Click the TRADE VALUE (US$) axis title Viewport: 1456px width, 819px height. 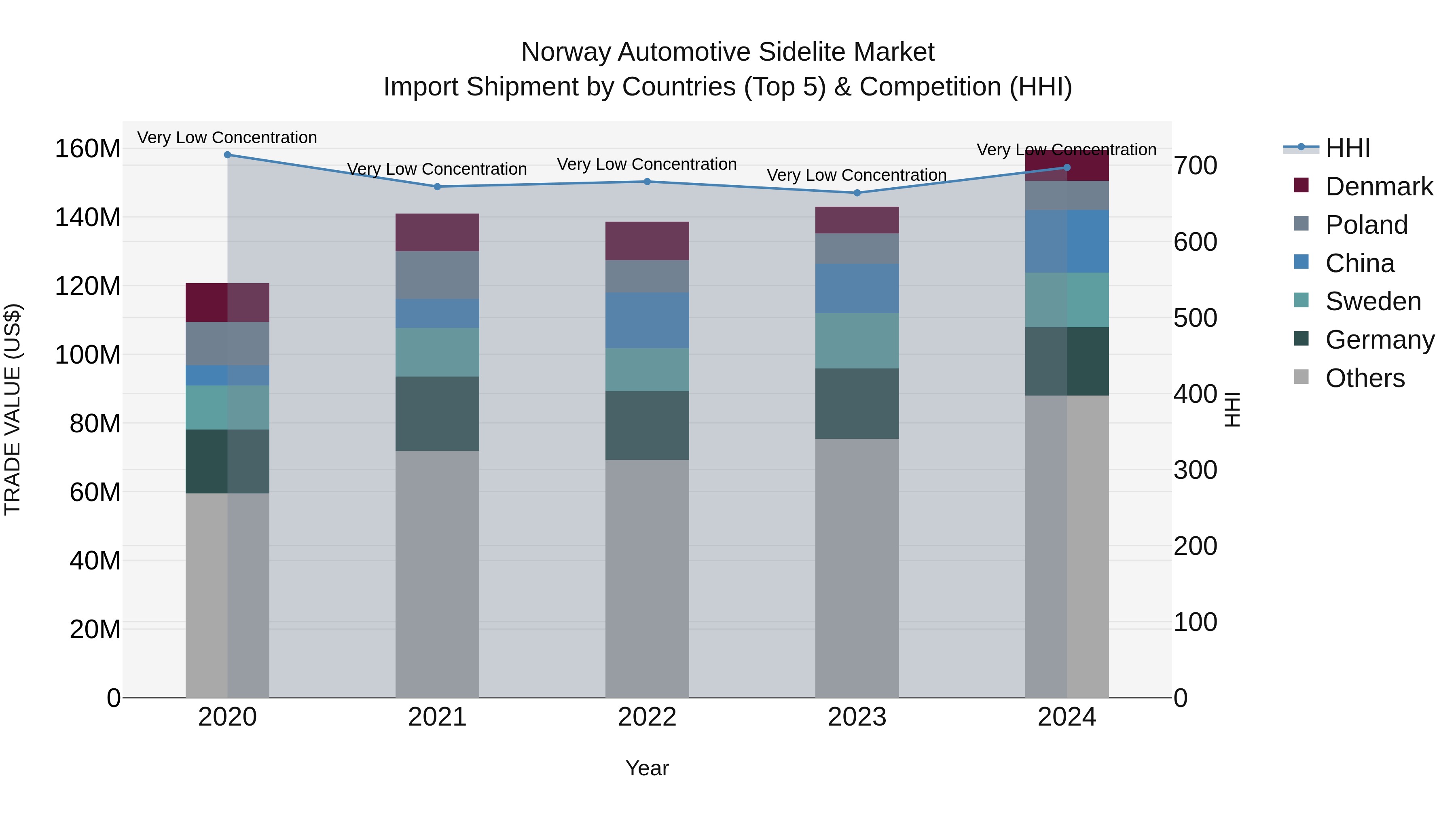(x=13, y=409)
